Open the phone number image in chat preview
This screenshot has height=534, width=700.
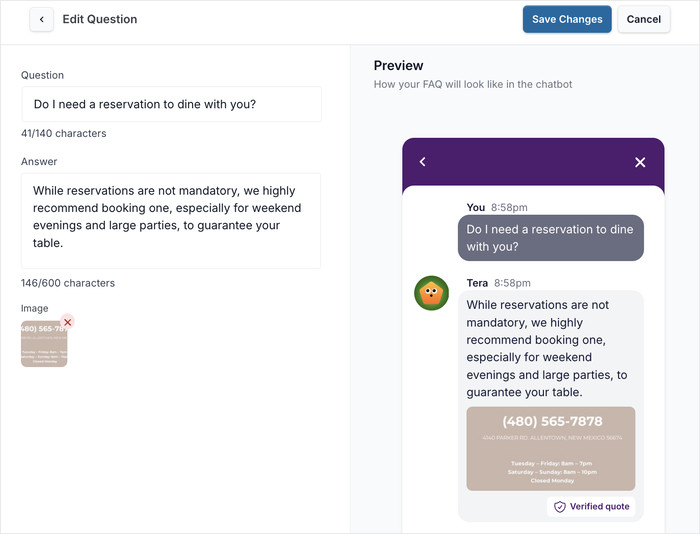[x=550, y=449]
